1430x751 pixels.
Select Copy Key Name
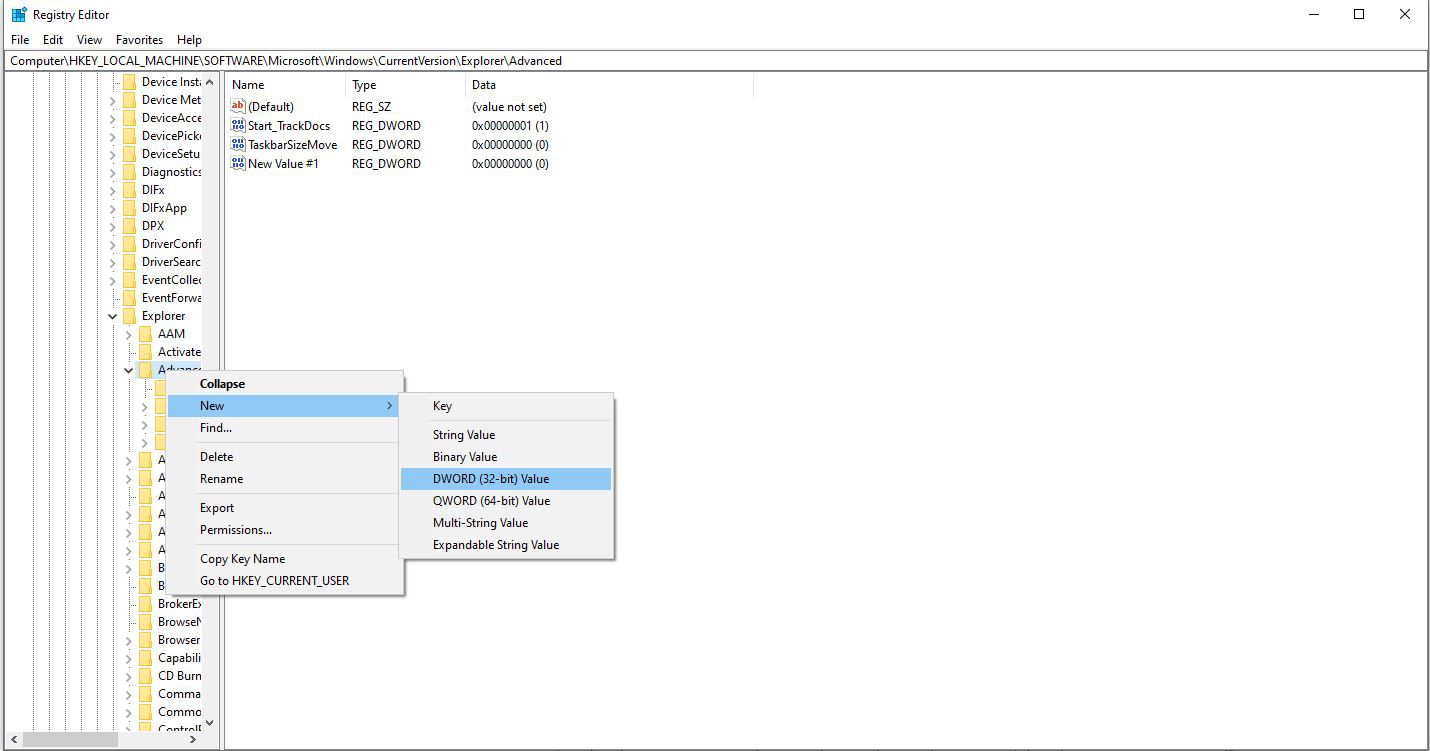click(x=285, y=559)
